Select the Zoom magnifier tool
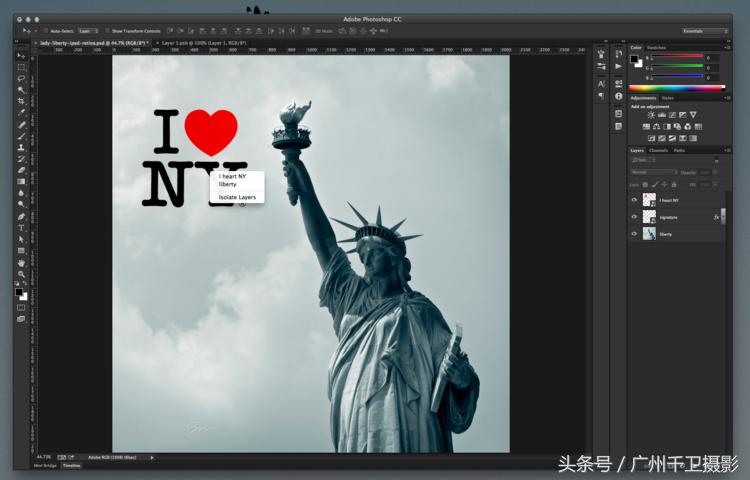750x480 pixels. pyautogui.click(x=21, y=274)
